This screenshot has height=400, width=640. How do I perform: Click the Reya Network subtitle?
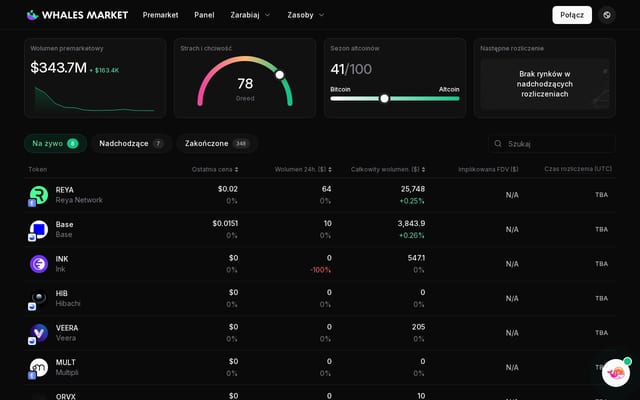[x=79, y=200]
